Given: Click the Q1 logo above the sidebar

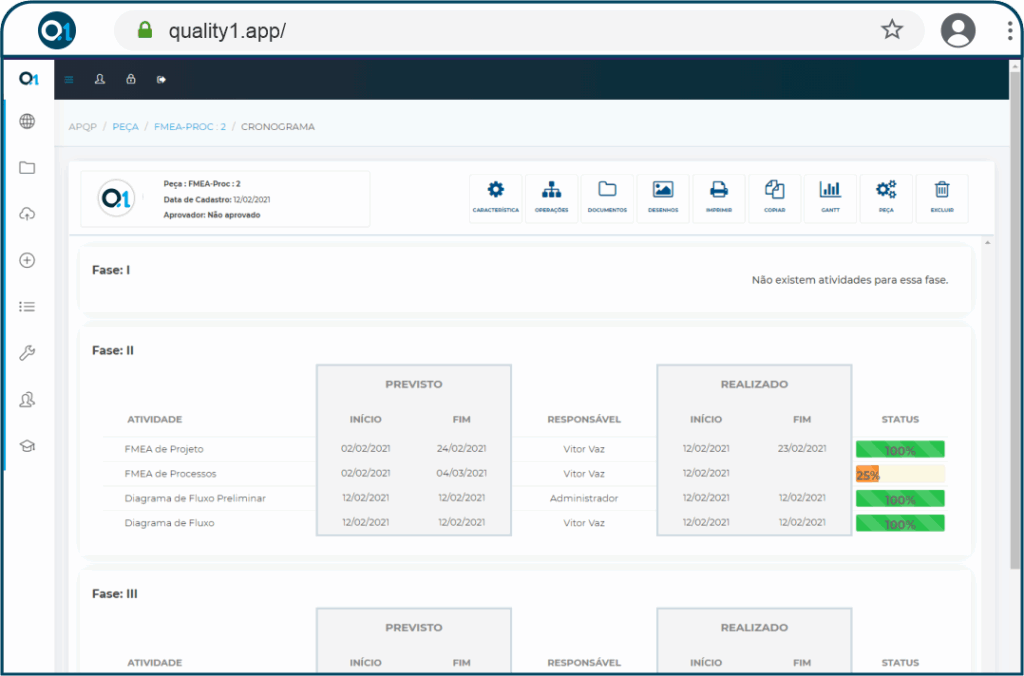Looking at the screenshot, I should [x=29, y=79].
